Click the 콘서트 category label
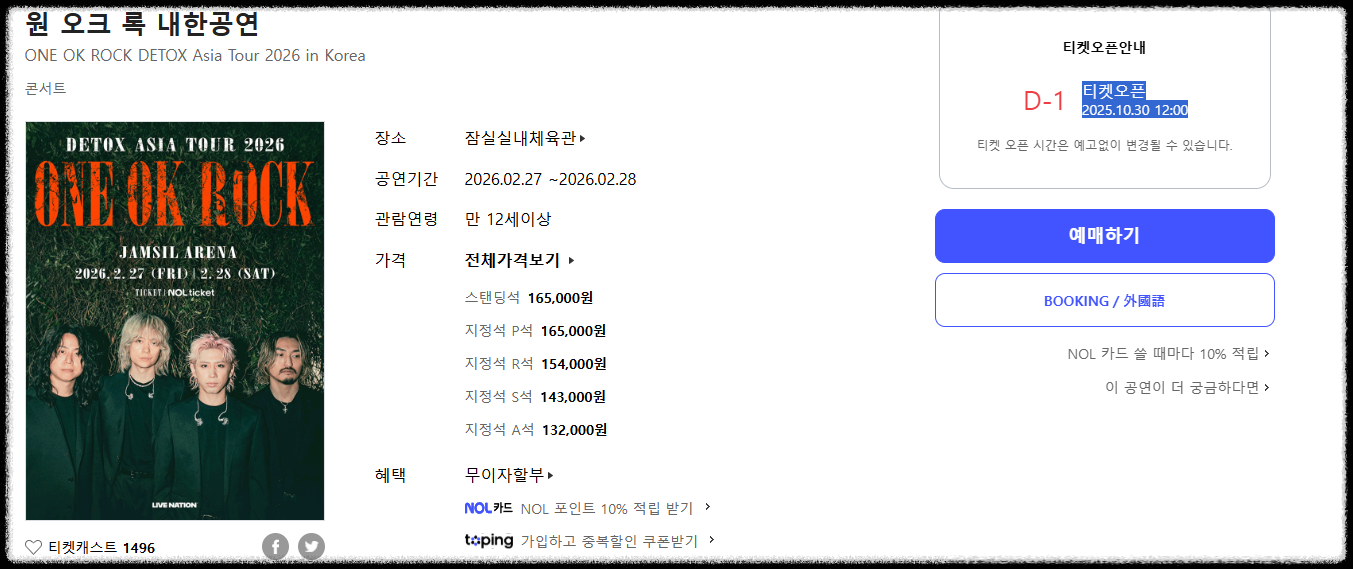The width and height of the screenshot is (1353, 569). (46, 88)
